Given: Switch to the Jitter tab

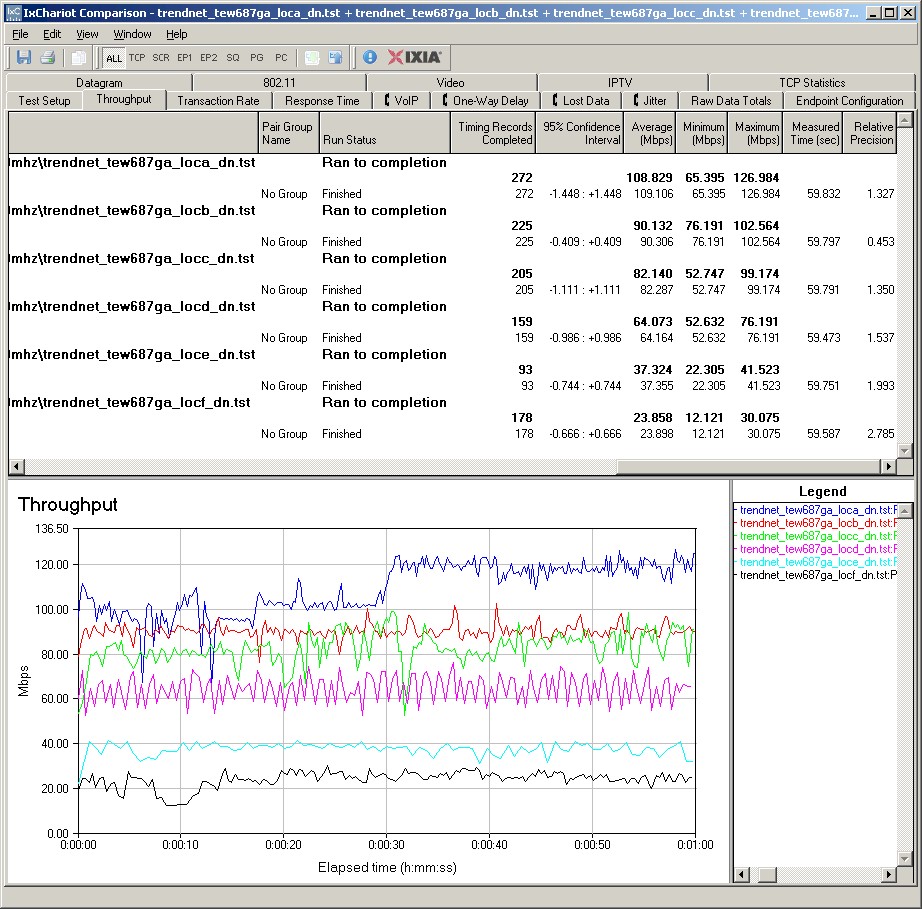Looking at the screenshot, I should 650,101.
